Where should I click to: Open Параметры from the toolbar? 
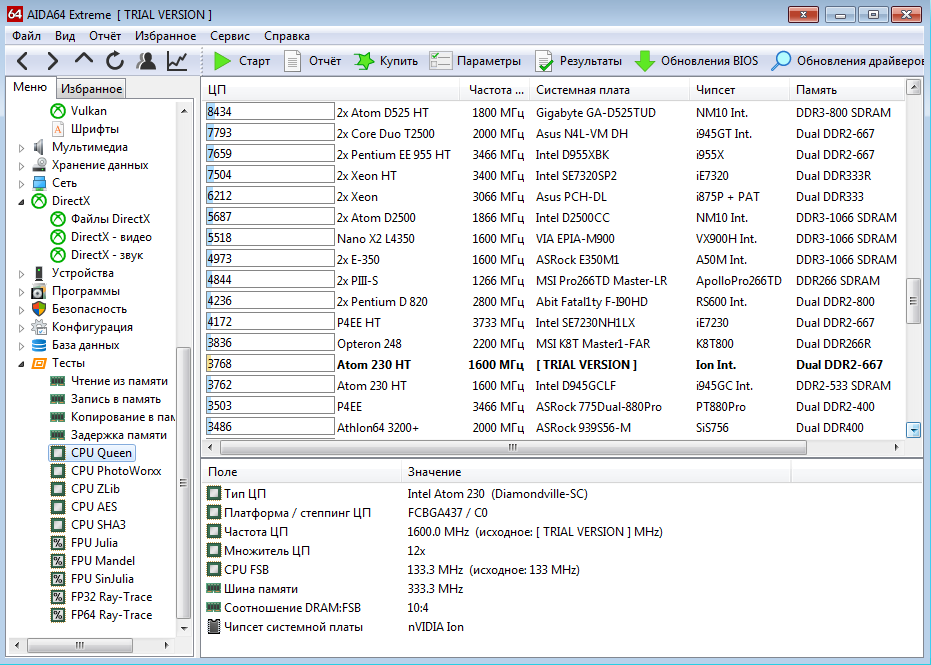point(475,61)
